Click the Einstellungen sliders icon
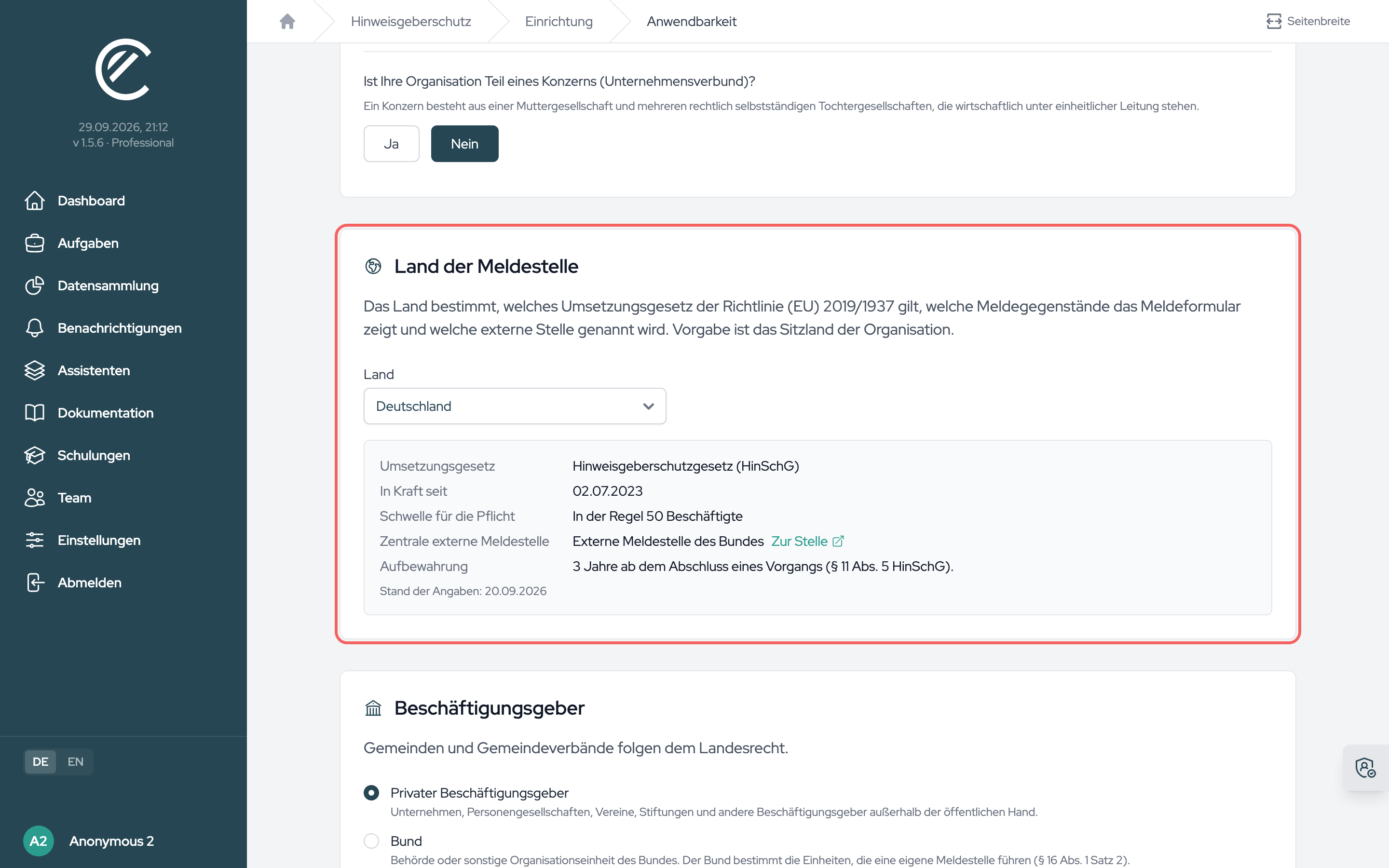The image size is (1389, 868). point(34,540)
